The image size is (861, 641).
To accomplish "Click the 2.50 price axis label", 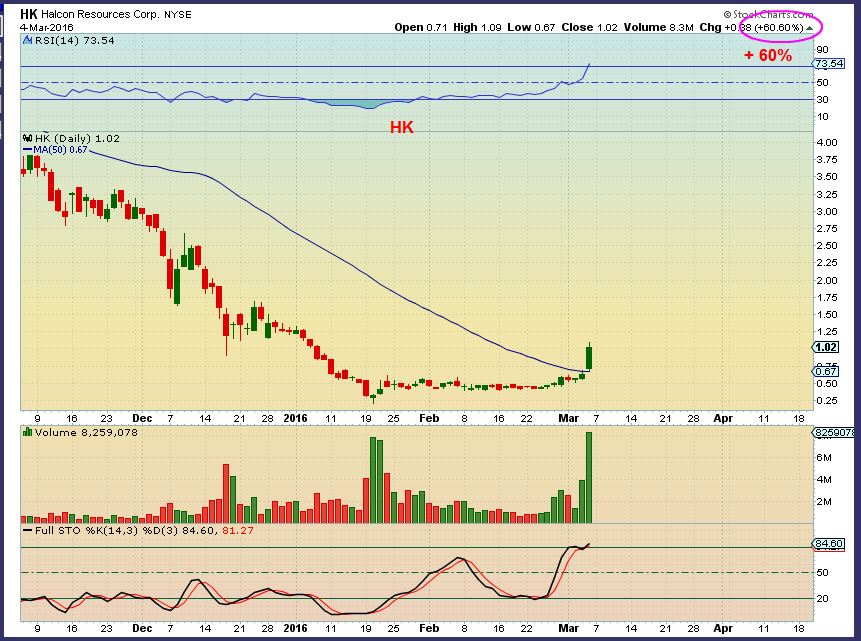I will point(827,246).
